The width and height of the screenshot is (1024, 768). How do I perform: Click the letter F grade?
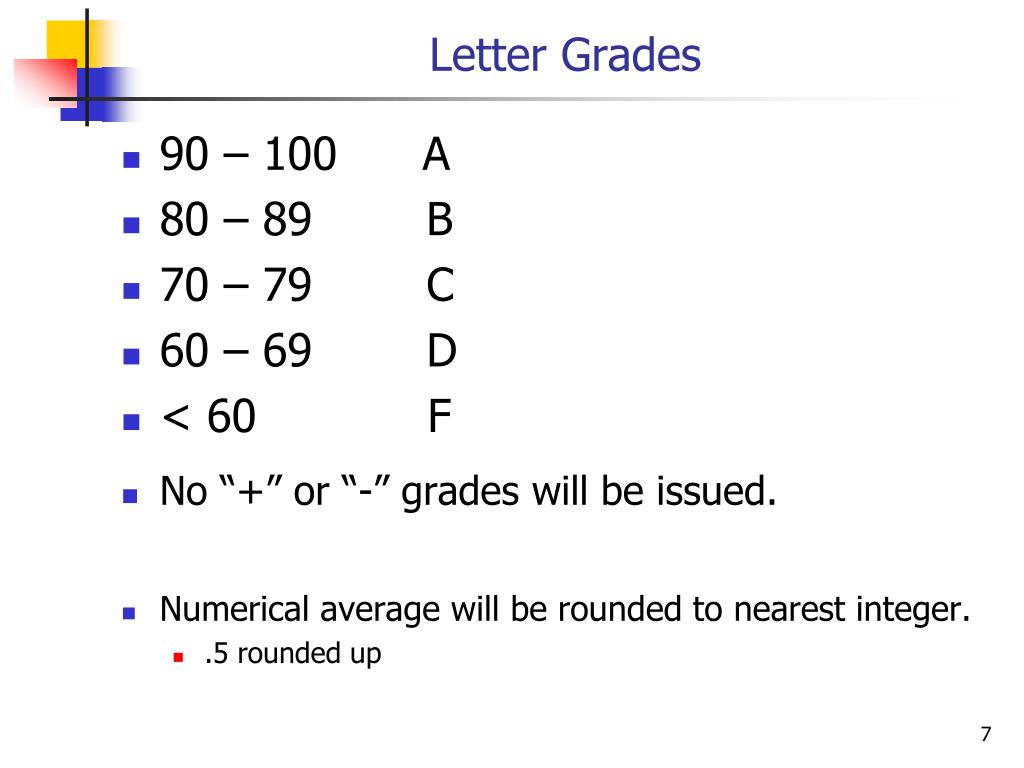[x=440, y=416]
